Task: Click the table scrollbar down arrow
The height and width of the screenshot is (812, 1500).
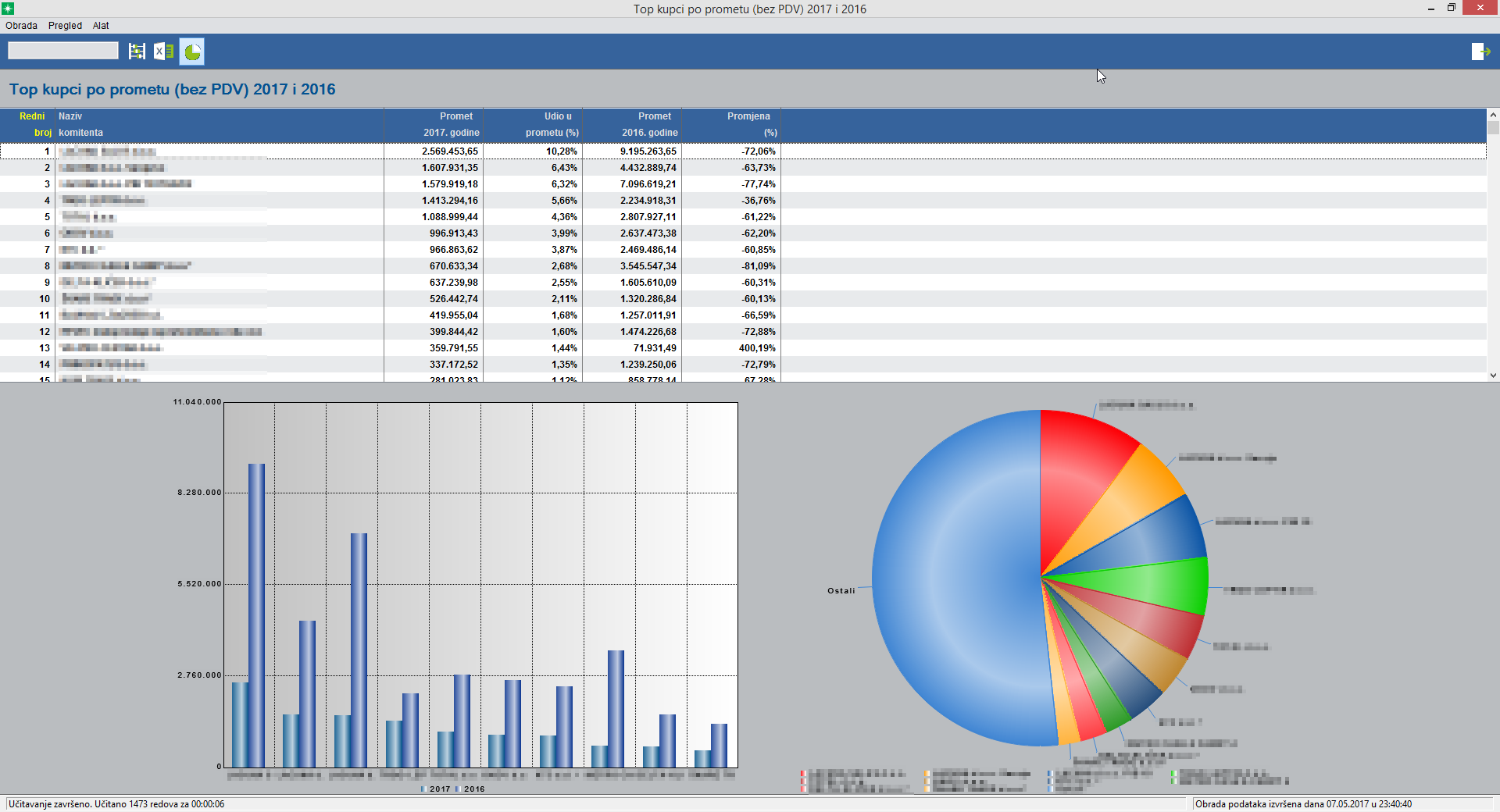Action: pyautogui.click(x=1493, y=376)
